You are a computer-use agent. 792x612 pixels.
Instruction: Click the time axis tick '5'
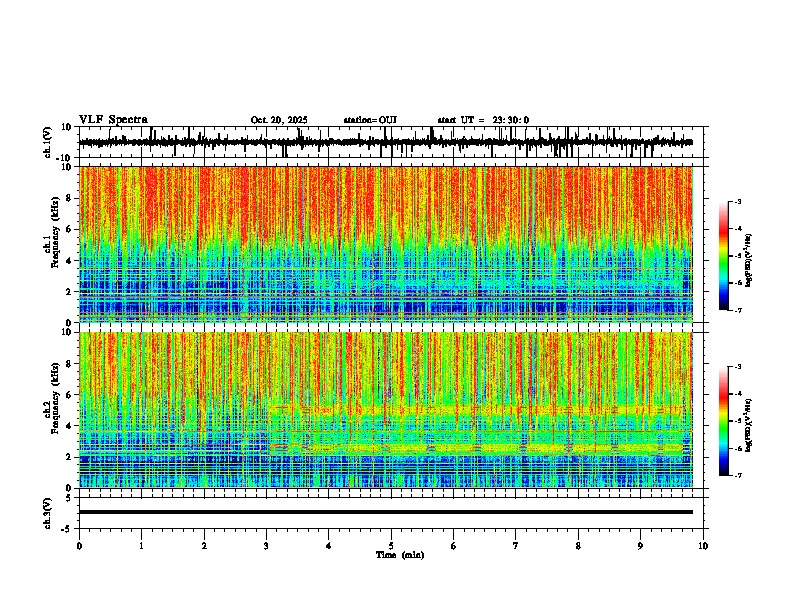coord(391,546)
